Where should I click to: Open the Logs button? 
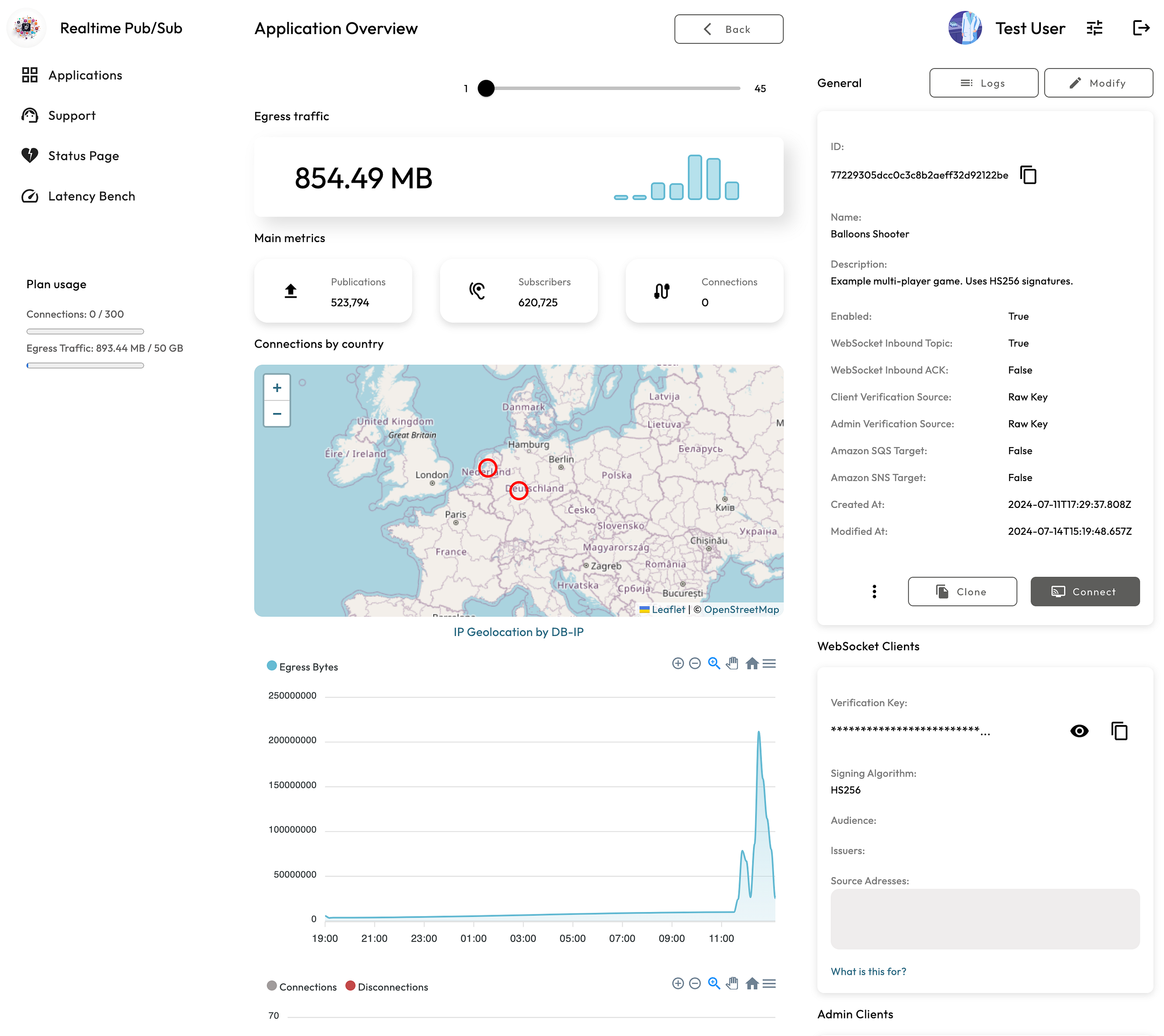pos(984,83)
